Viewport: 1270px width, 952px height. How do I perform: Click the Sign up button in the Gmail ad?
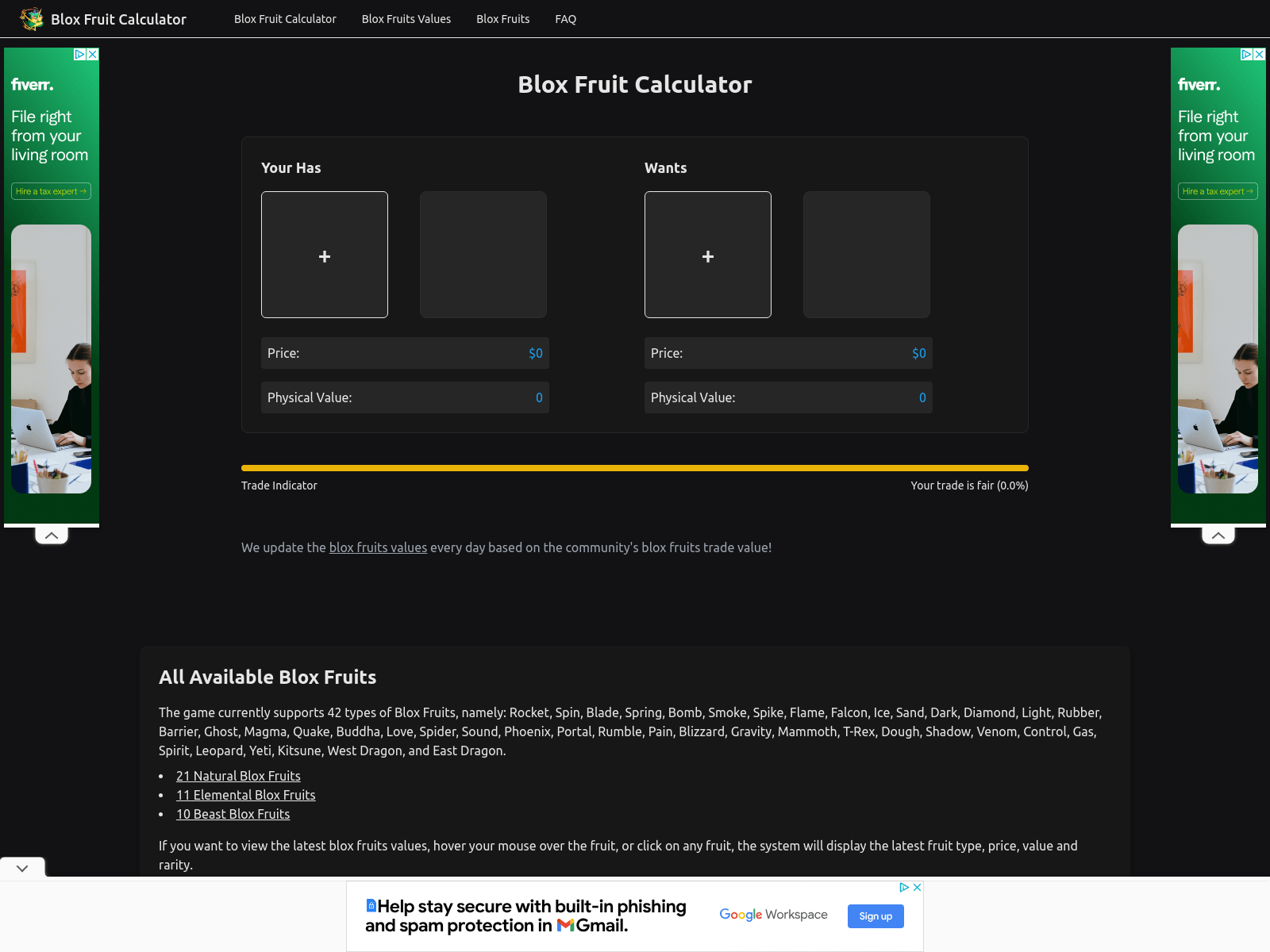pyautogui.click(x=876, y=916)
